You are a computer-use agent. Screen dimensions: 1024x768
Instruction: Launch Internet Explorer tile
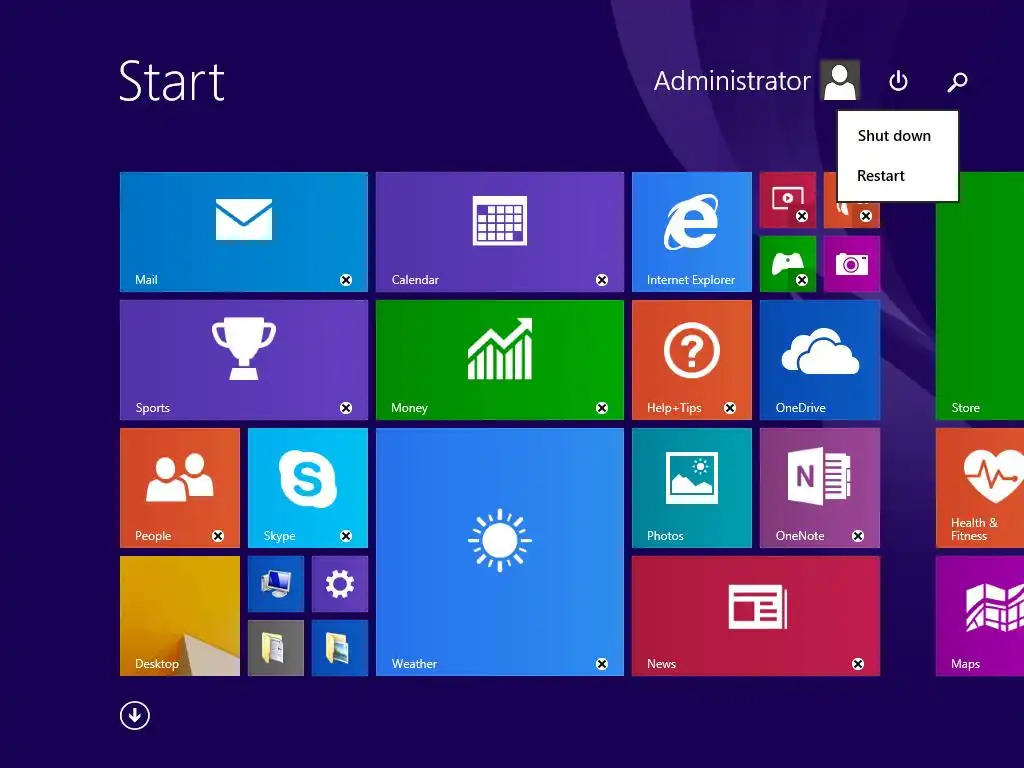692,232
